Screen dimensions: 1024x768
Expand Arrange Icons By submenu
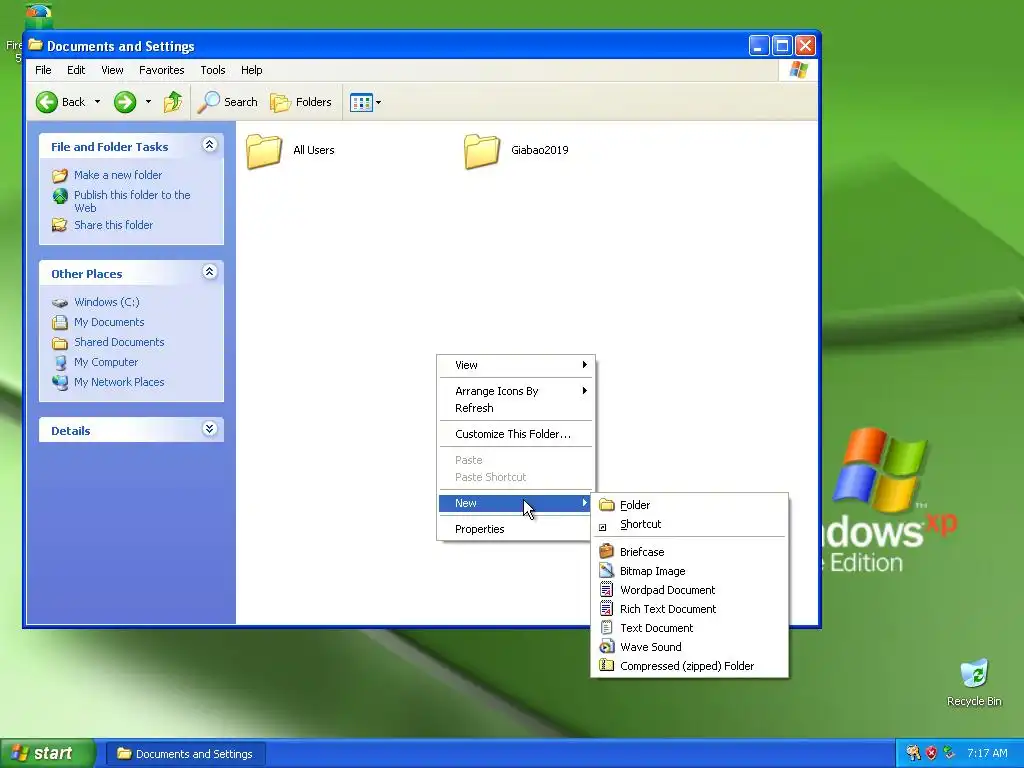[515, 391]
